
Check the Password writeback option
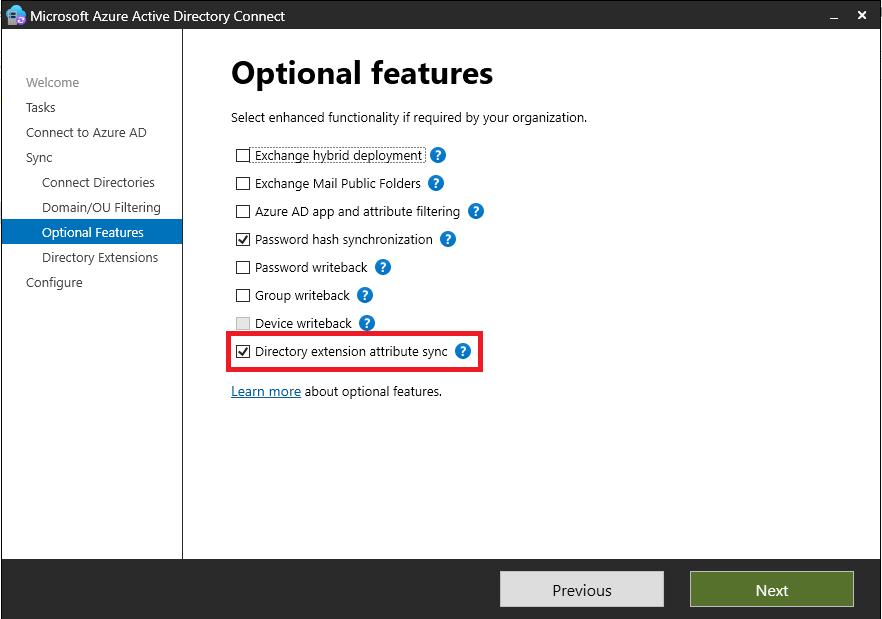click(x=243, y=268)
